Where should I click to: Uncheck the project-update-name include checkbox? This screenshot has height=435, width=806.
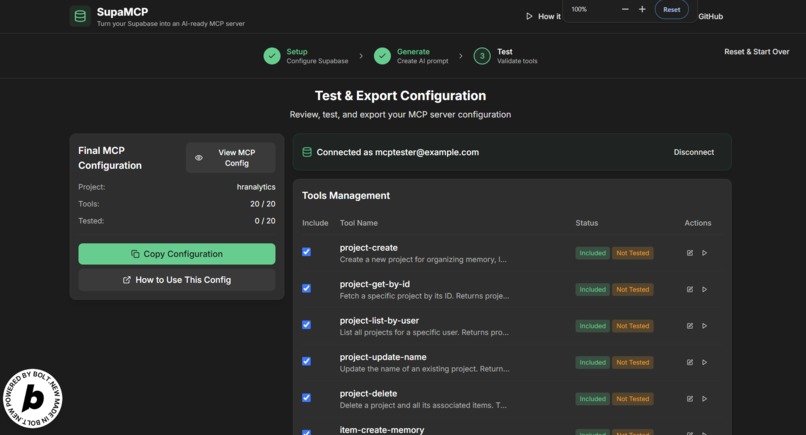tap(306, 361)
